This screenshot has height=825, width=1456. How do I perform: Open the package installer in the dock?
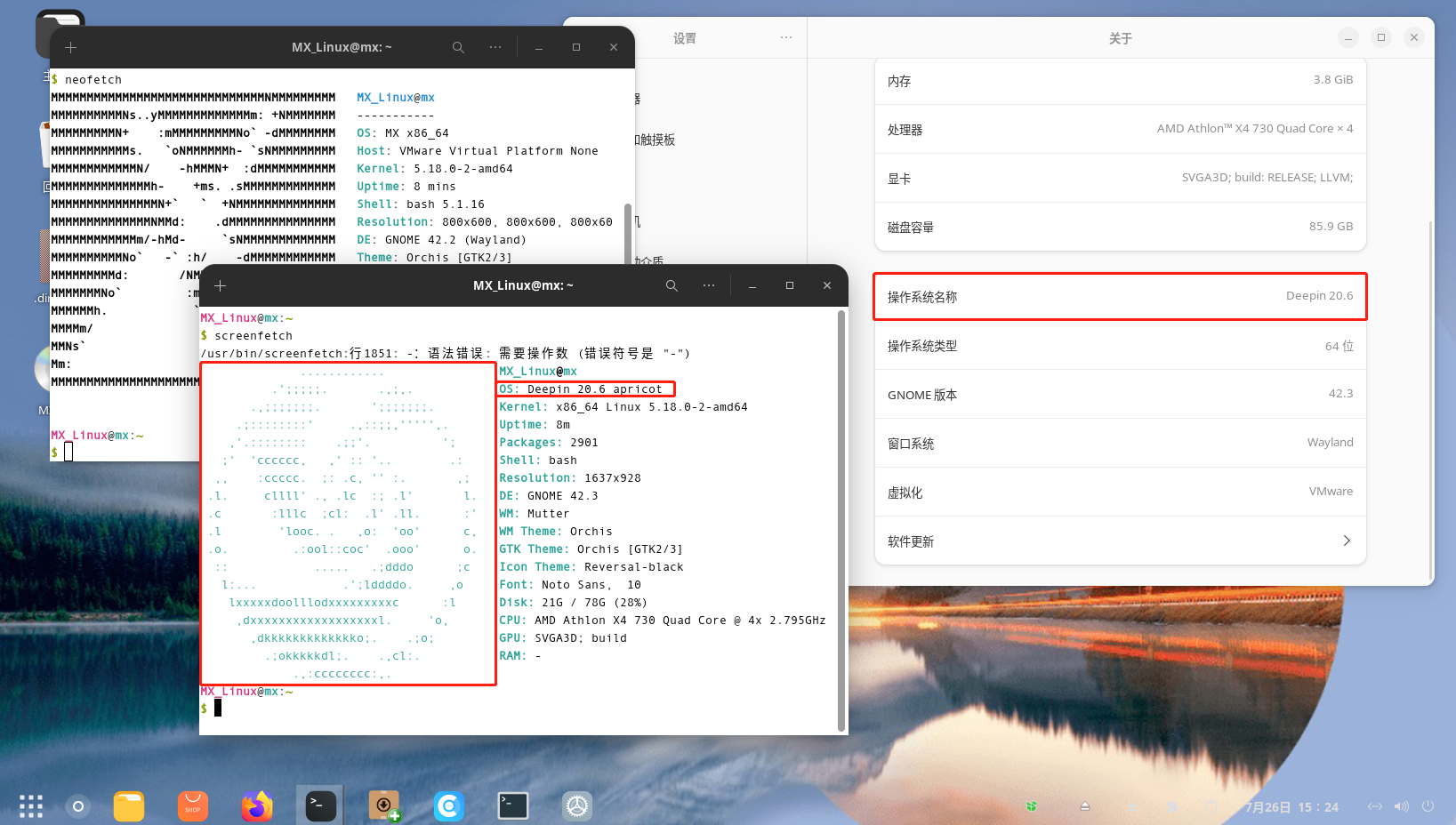click(385, 806)
